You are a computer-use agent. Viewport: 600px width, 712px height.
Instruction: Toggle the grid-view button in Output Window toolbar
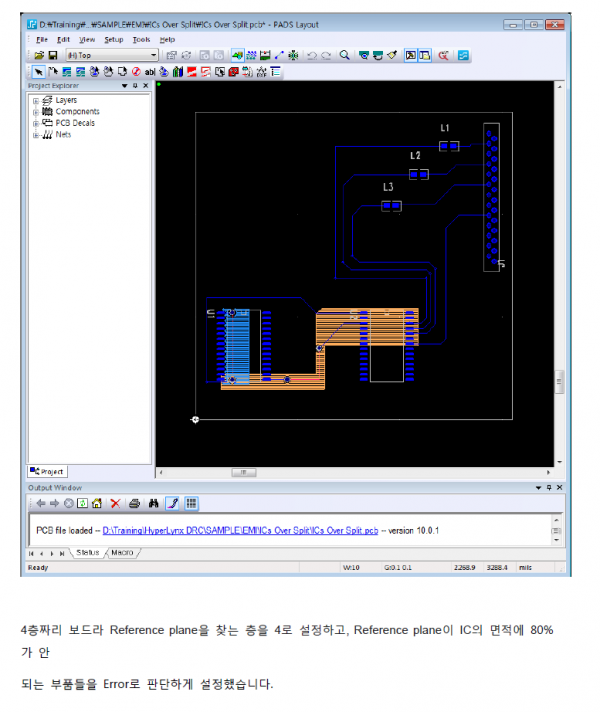(191, 503)
